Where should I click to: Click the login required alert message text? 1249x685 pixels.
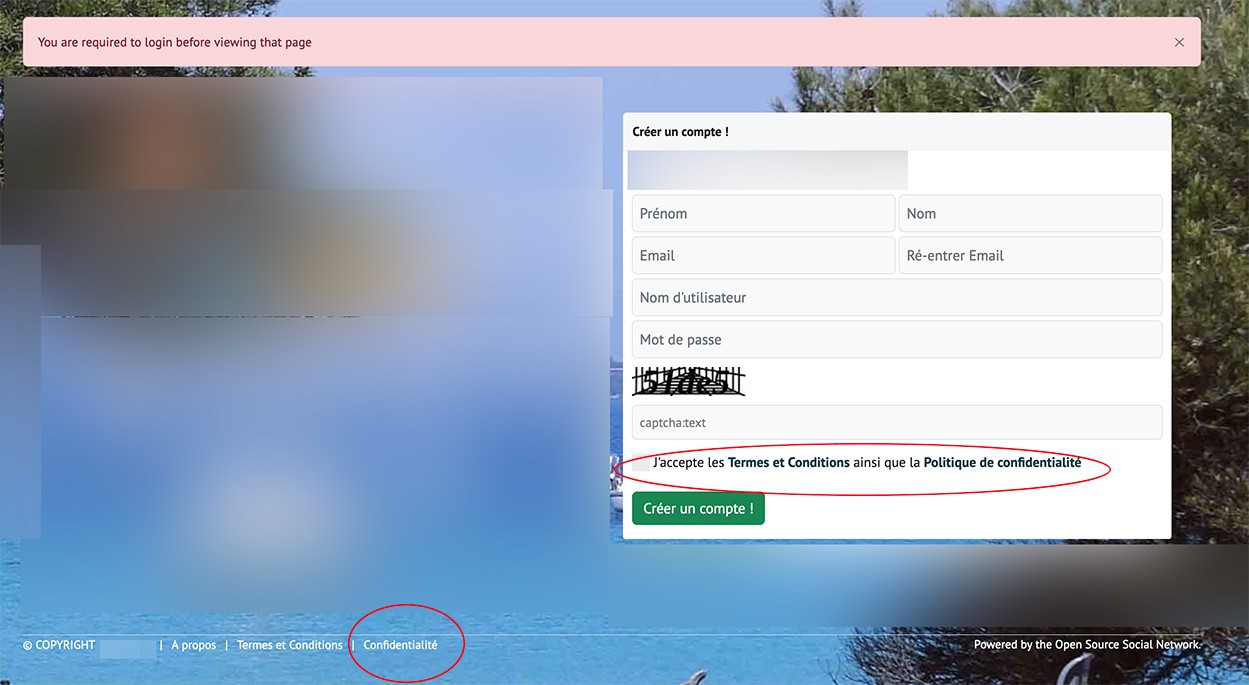[x=174, y=42]
